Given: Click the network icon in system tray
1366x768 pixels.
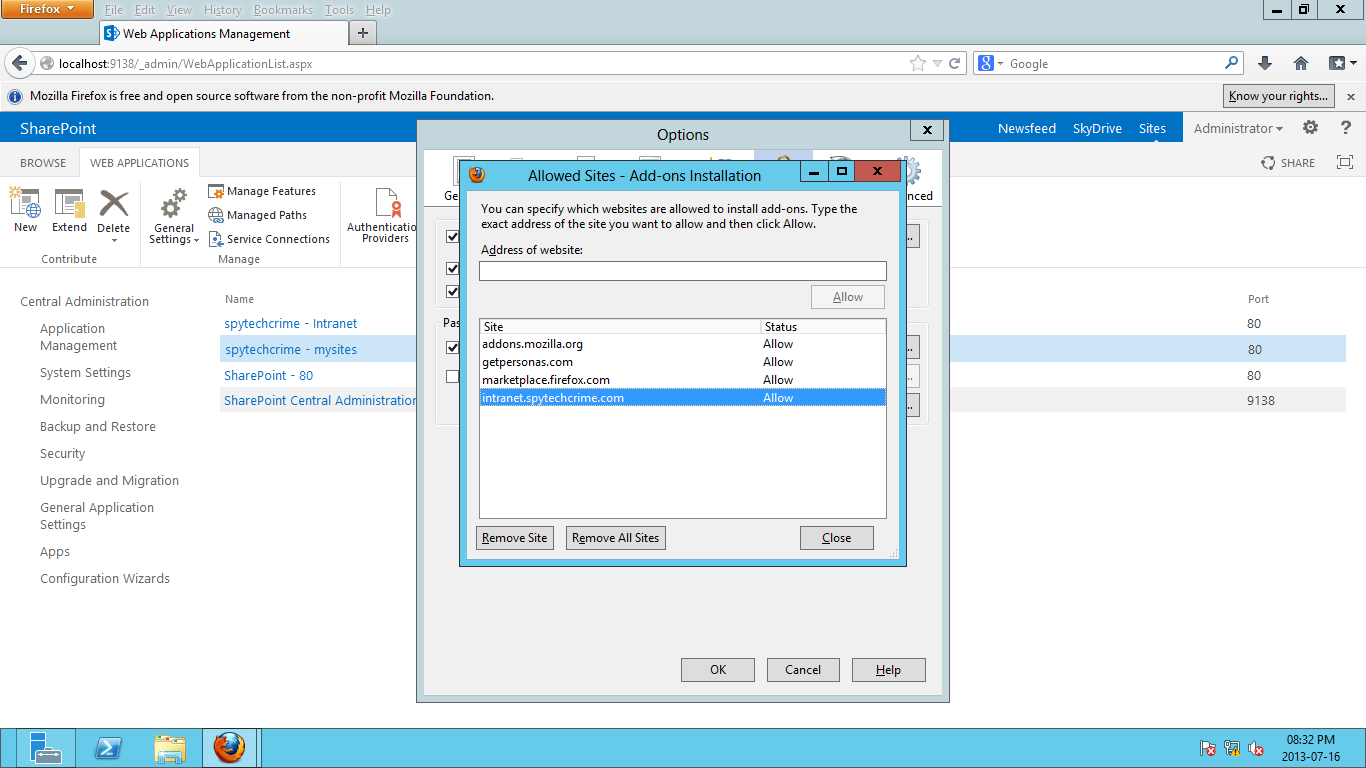Looking at the screenshot, I should (1232, 748).
